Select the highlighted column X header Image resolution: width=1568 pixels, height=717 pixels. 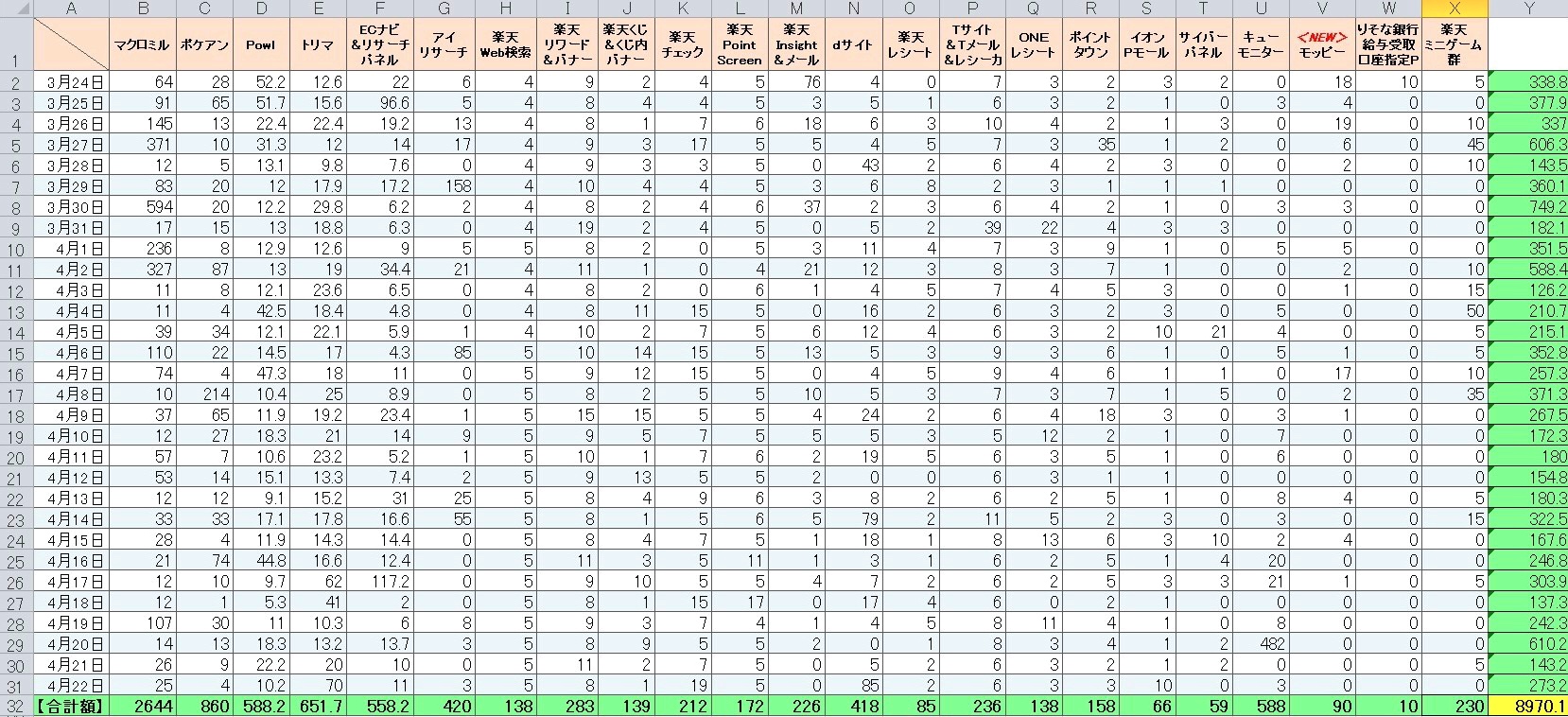pyautogui.click(x=1455, y=9)
